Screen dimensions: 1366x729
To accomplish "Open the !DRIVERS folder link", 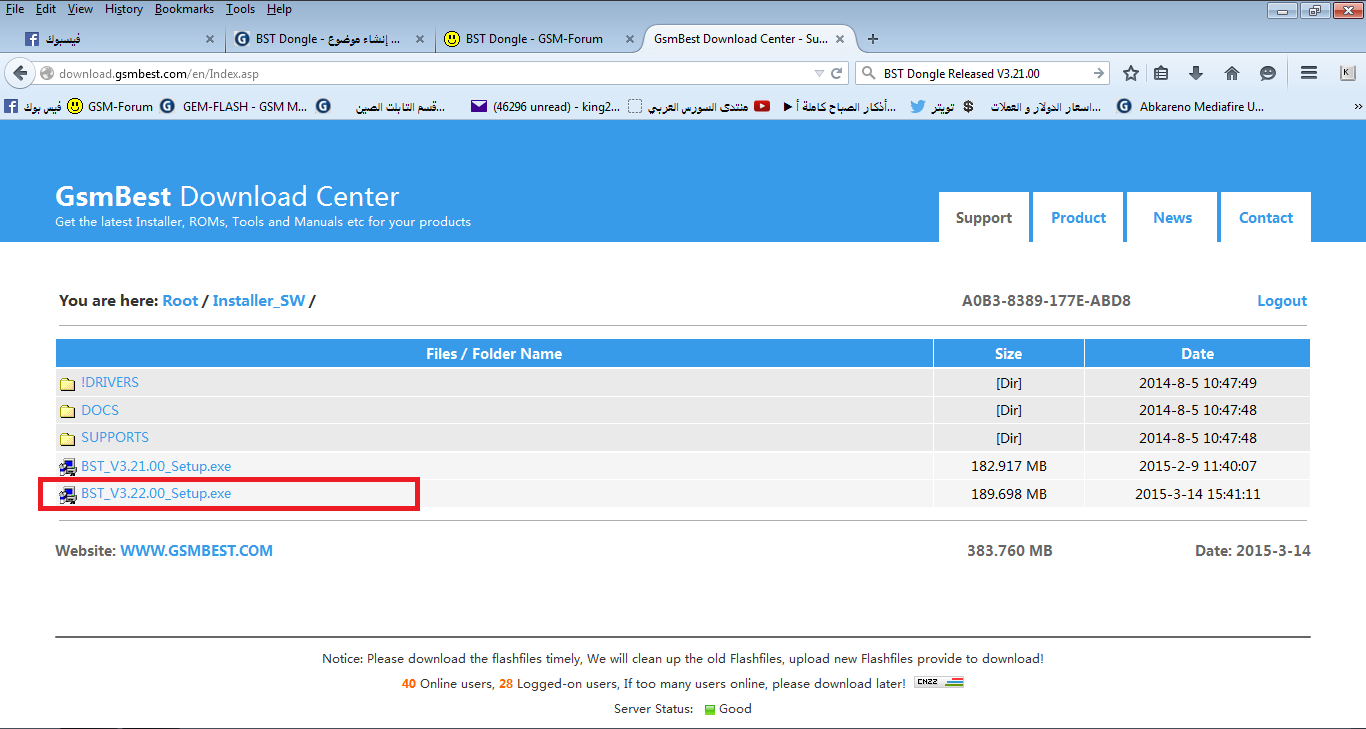I will pyautogui.click(x=110, y=383).
